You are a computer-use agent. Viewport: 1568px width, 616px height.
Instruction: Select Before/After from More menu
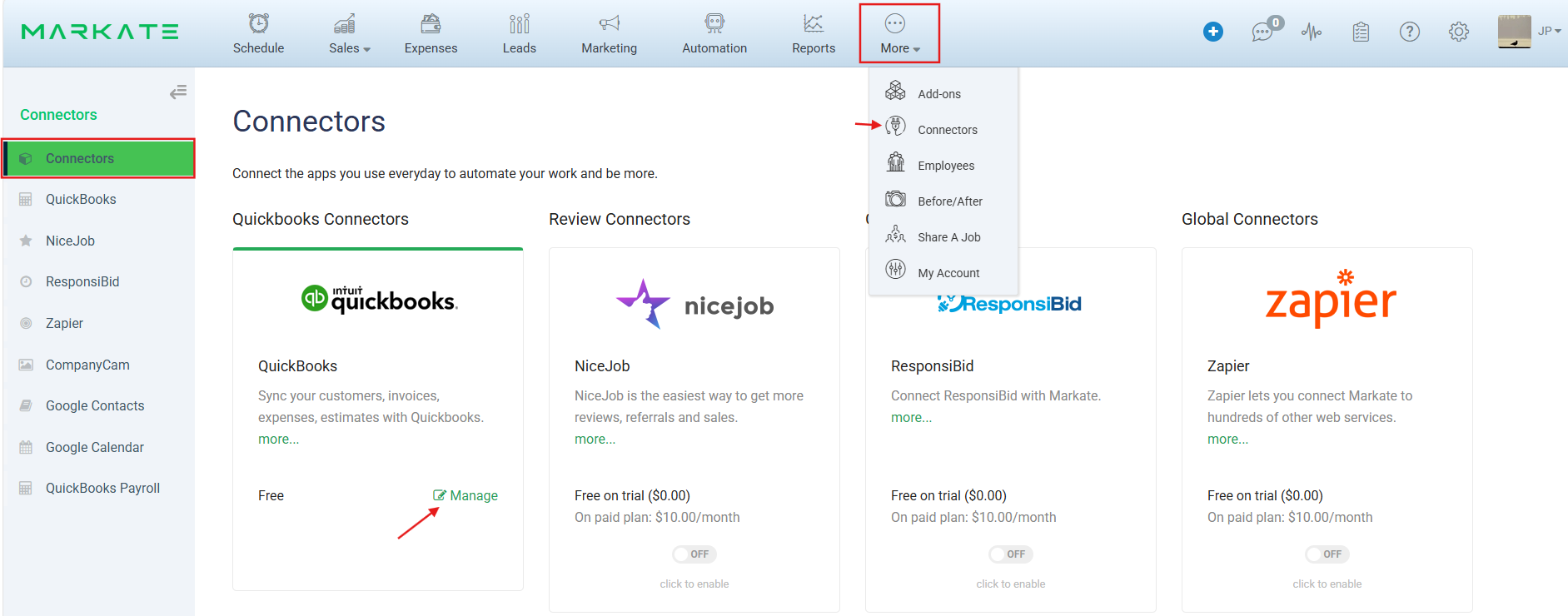950,201
